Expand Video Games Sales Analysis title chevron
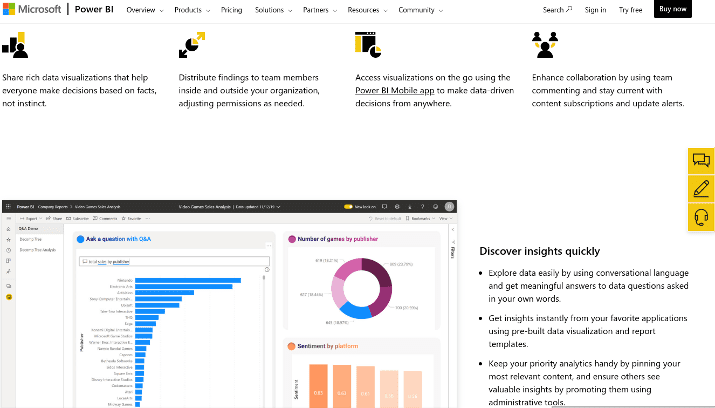The height and width of the screenshot is (408, 715). tap(278, 207)
